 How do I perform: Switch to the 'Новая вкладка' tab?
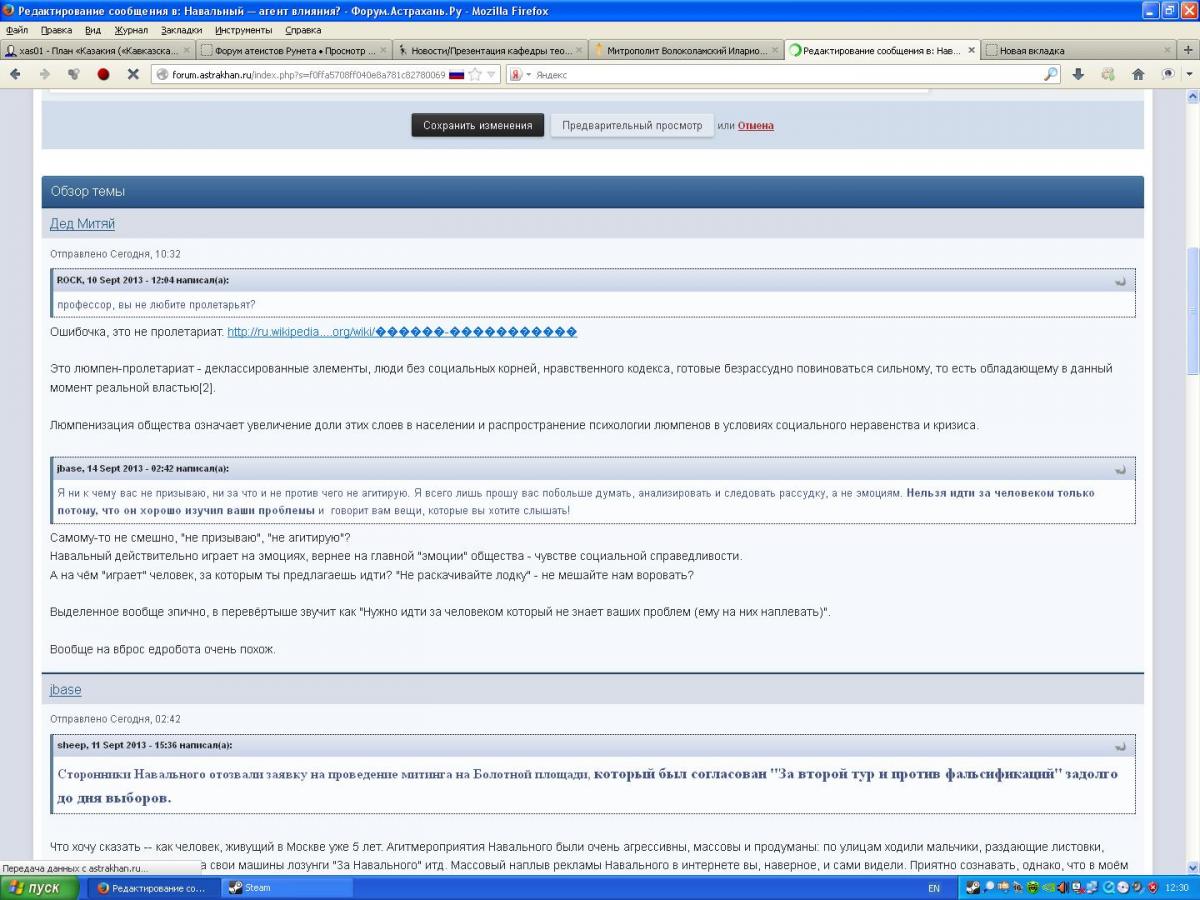(x=1077, y=50)
